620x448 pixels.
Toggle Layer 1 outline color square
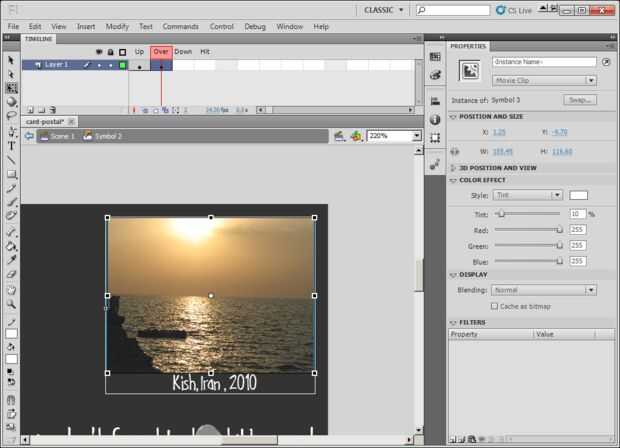pos(122,65)
